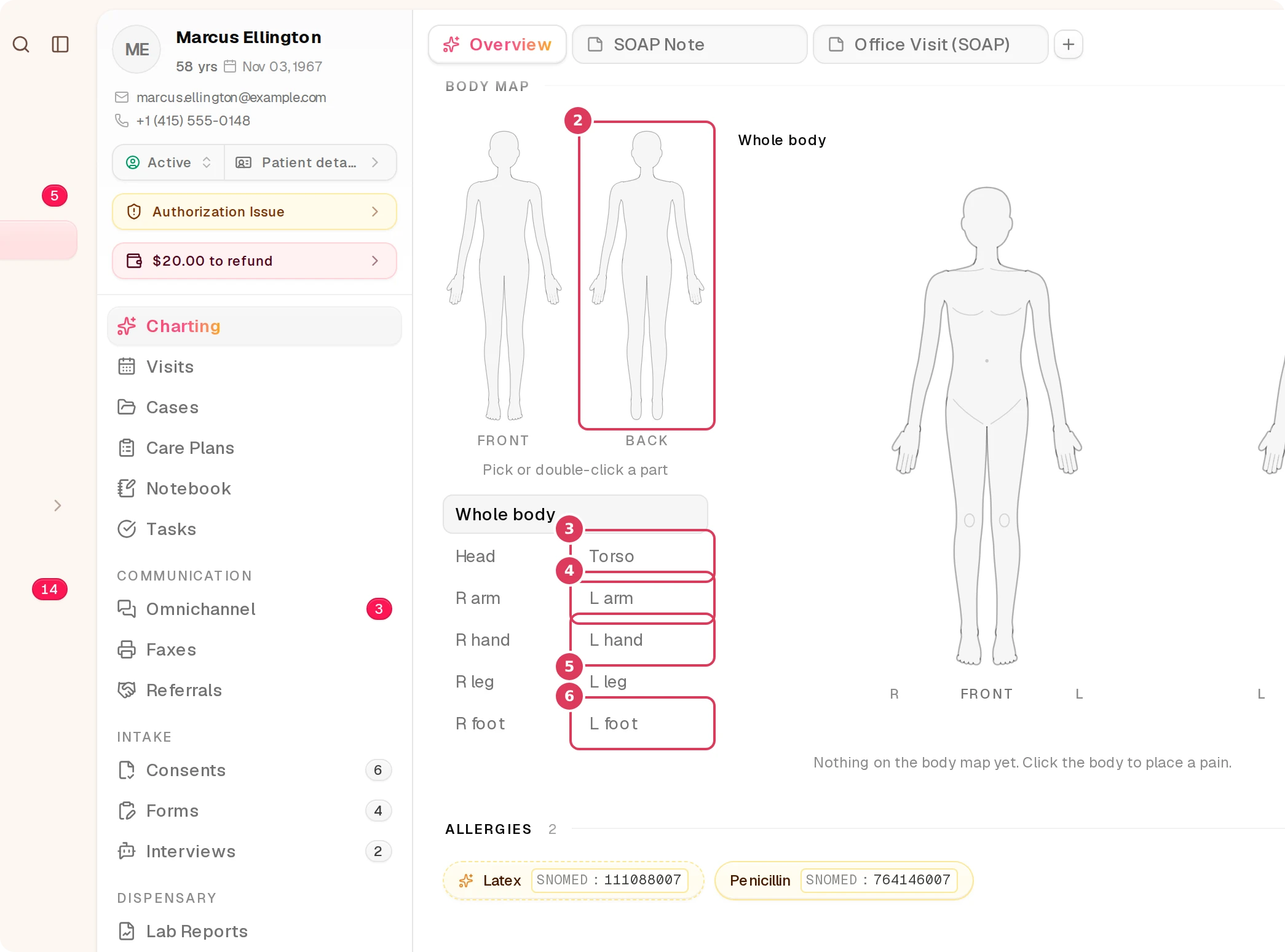The image size is (1285, 952).
Task: Open the search magnifier icon
Action: [x=21, y=44]
